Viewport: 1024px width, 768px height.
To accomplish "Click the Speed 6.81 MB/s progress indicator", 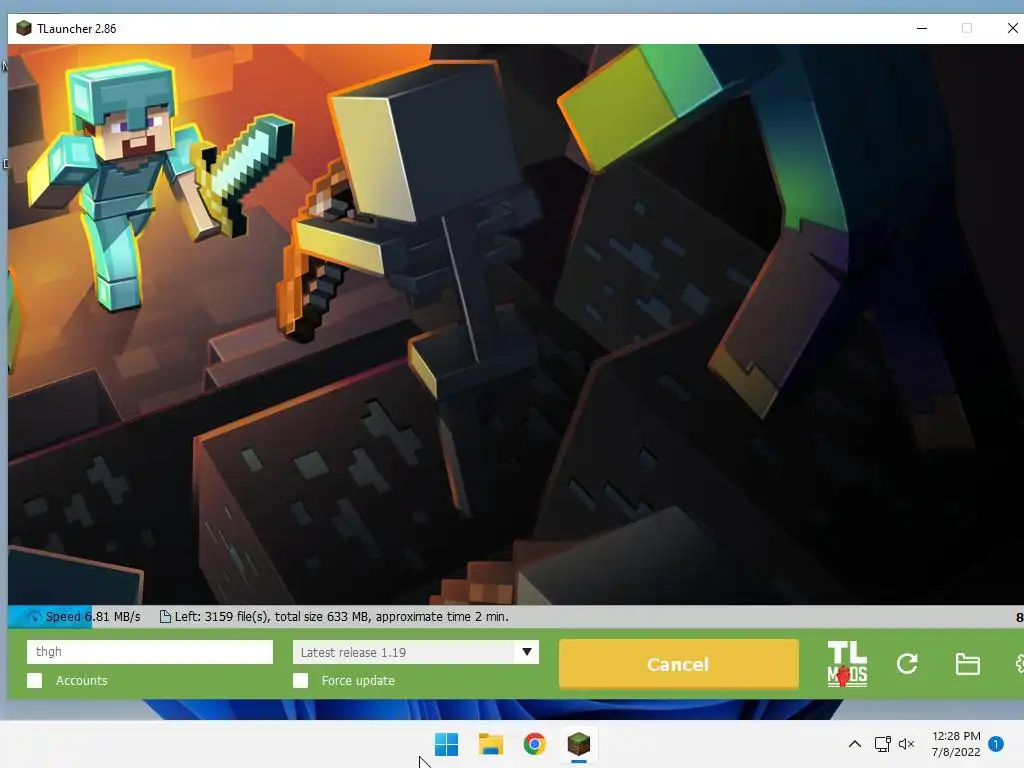I will coord(84,616).
